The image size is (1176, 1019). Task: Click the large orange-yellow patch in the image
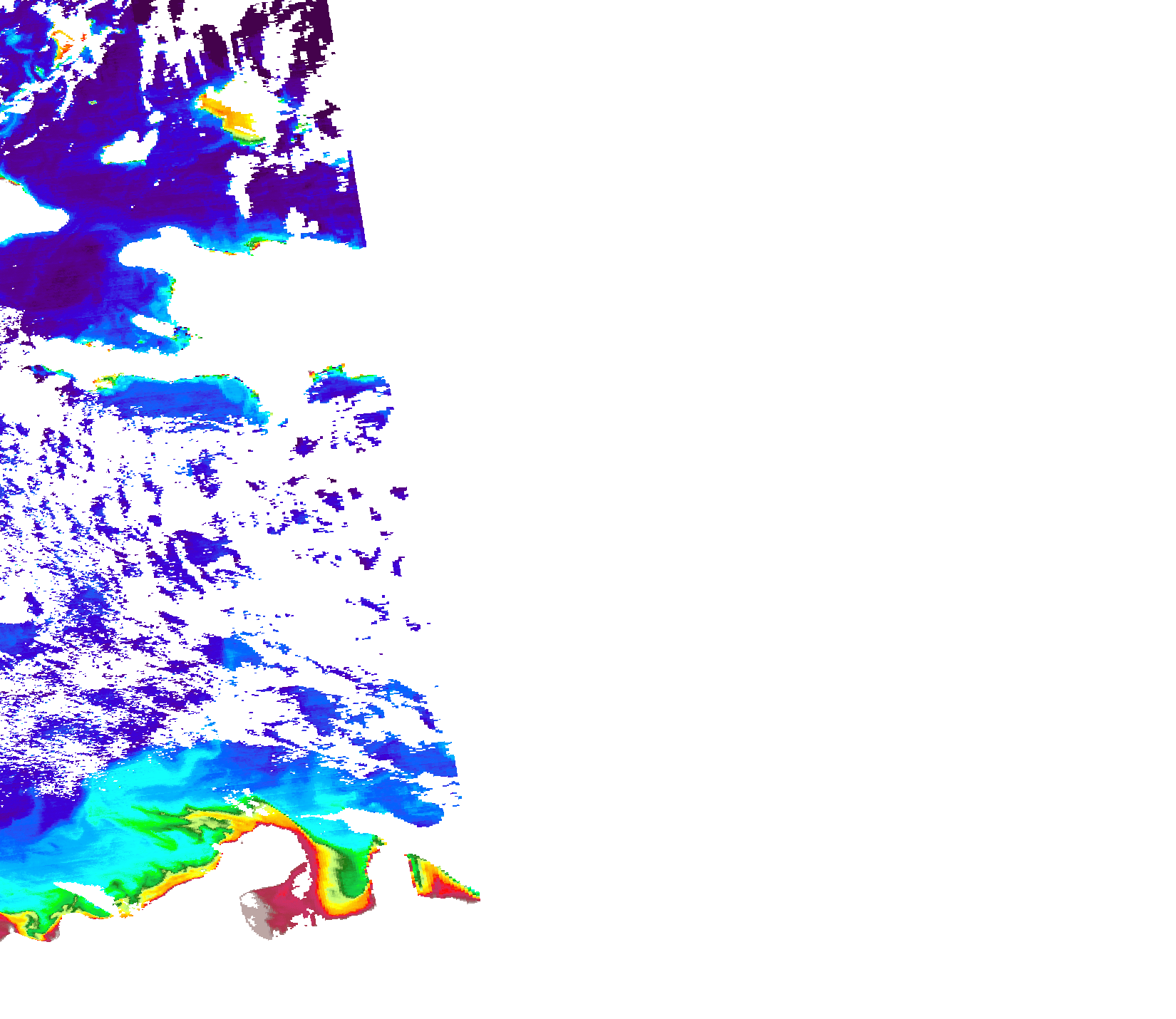pos(229,116)
